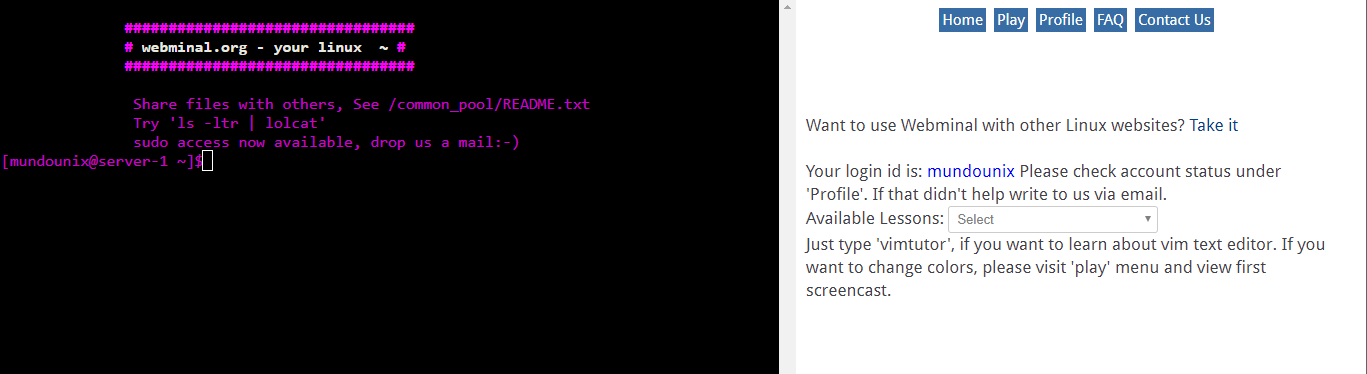The height and width of the screenshot is (374, 1367).
Task: Open the Home page
Action: tap(962, 20)
